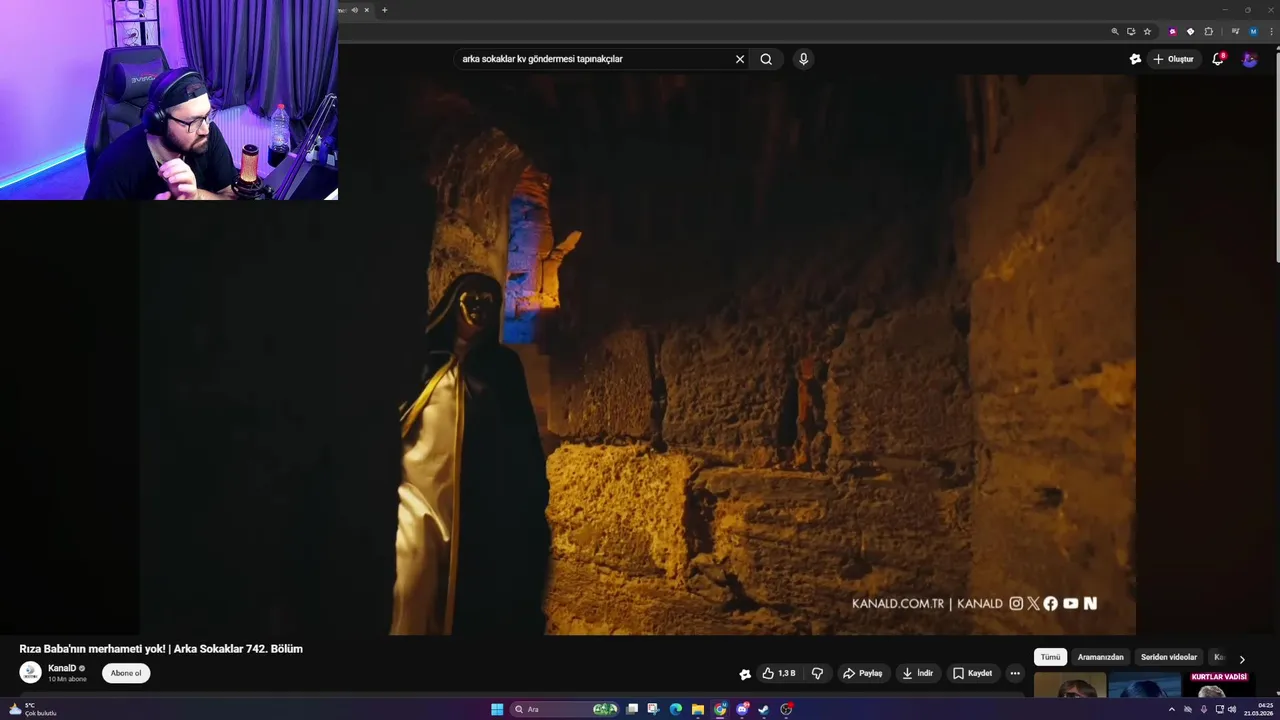The width and height of the screenshot is (1280, 720).
Task: Open the clock showing 04:25
Action: [x=1258, y=709]
